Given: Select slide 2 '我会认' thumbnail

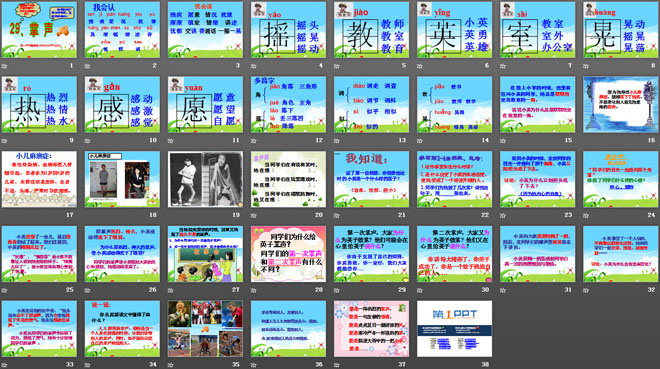Looking at the screenshot, I should (122, 30).
